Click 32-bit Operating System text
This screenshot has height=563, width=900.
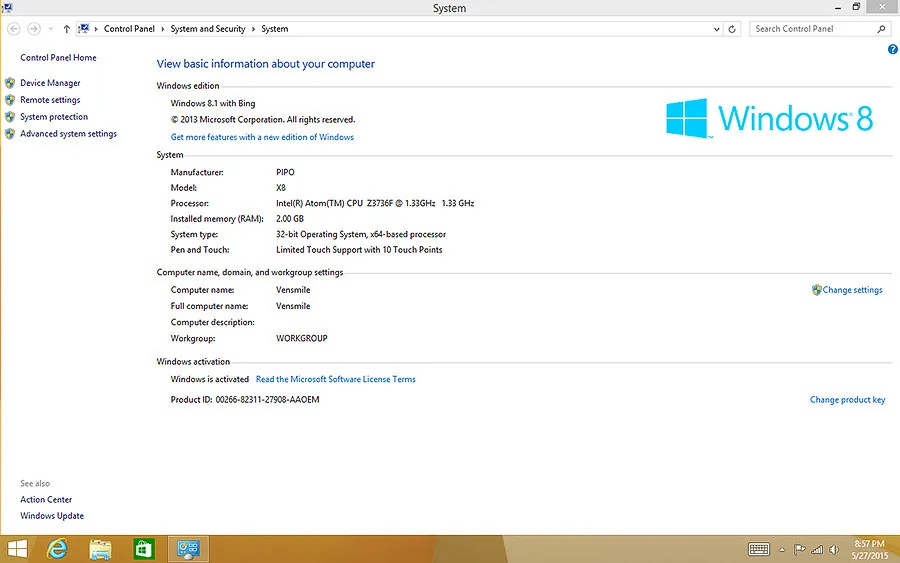pyautogui.click(x=361, y=234)
